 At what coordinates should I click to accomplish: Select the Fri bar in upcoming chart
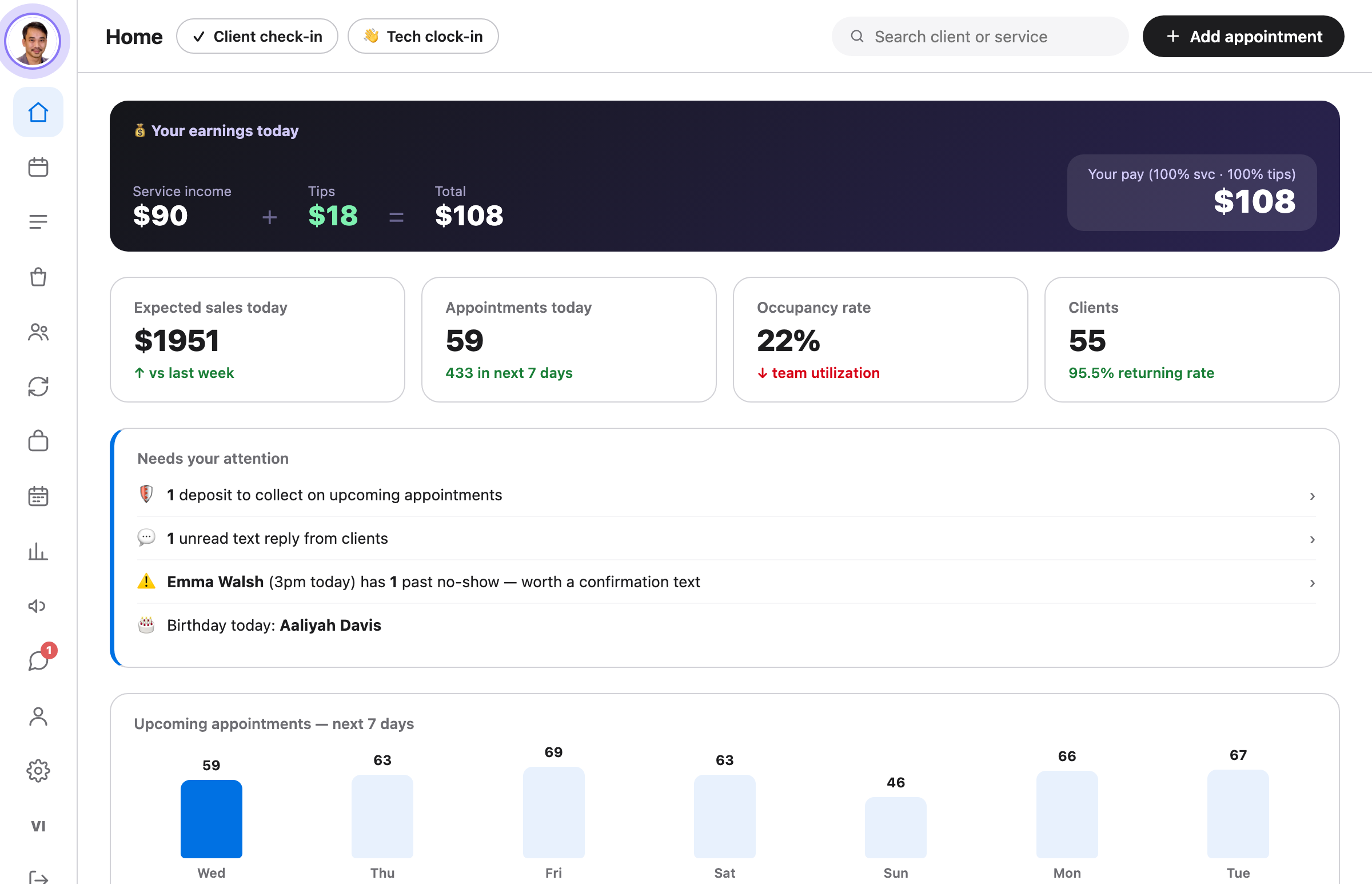pyautogui.click(x=554, y=813)
